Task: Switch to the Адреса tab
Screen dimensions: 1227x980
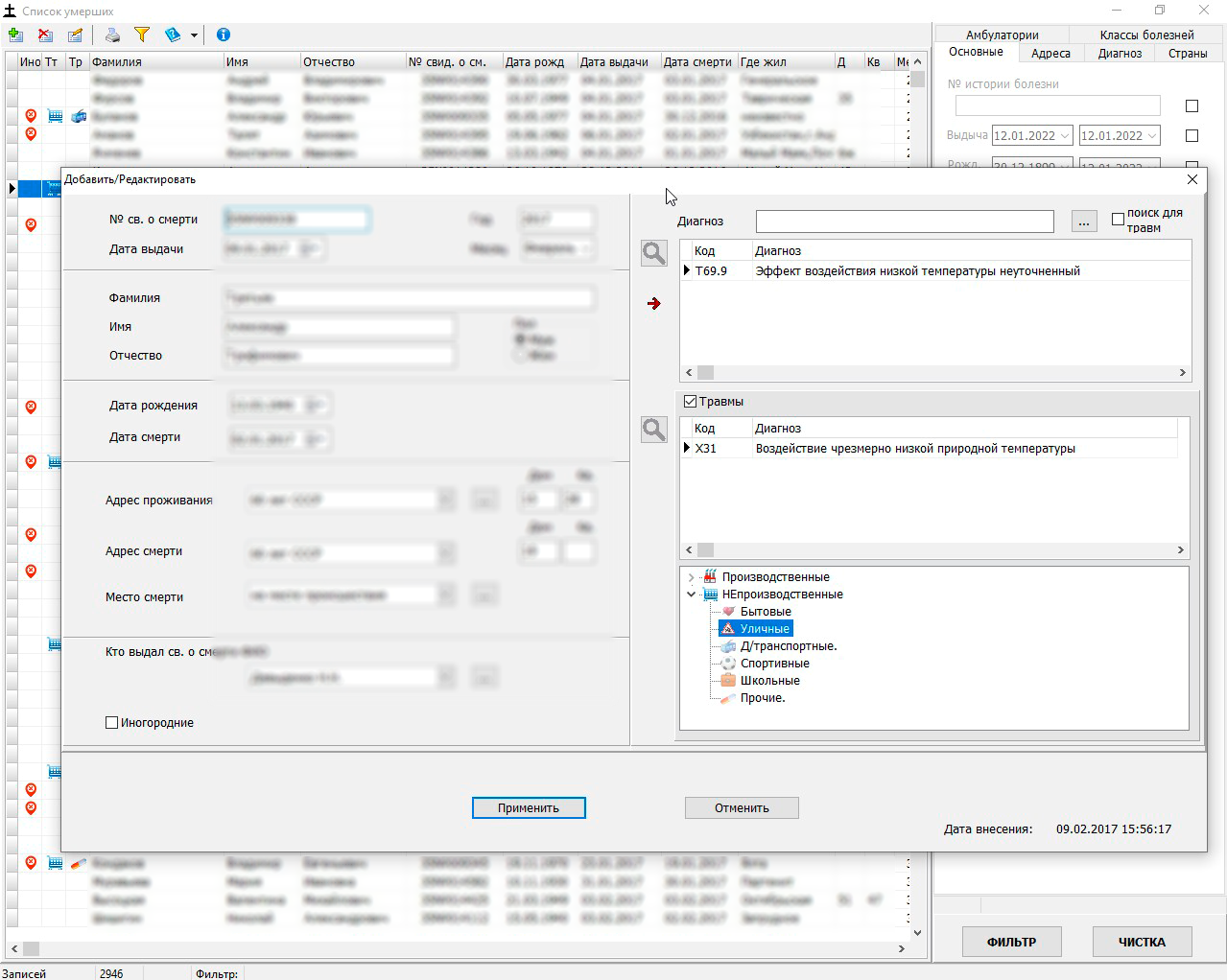Action: [x=1050, y=54]
